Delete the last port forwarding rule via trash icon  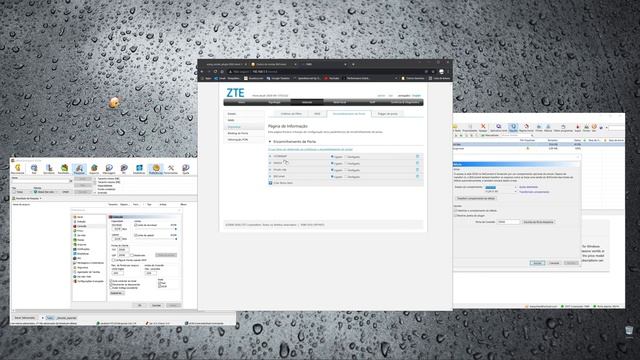click(x=418, y=176)
